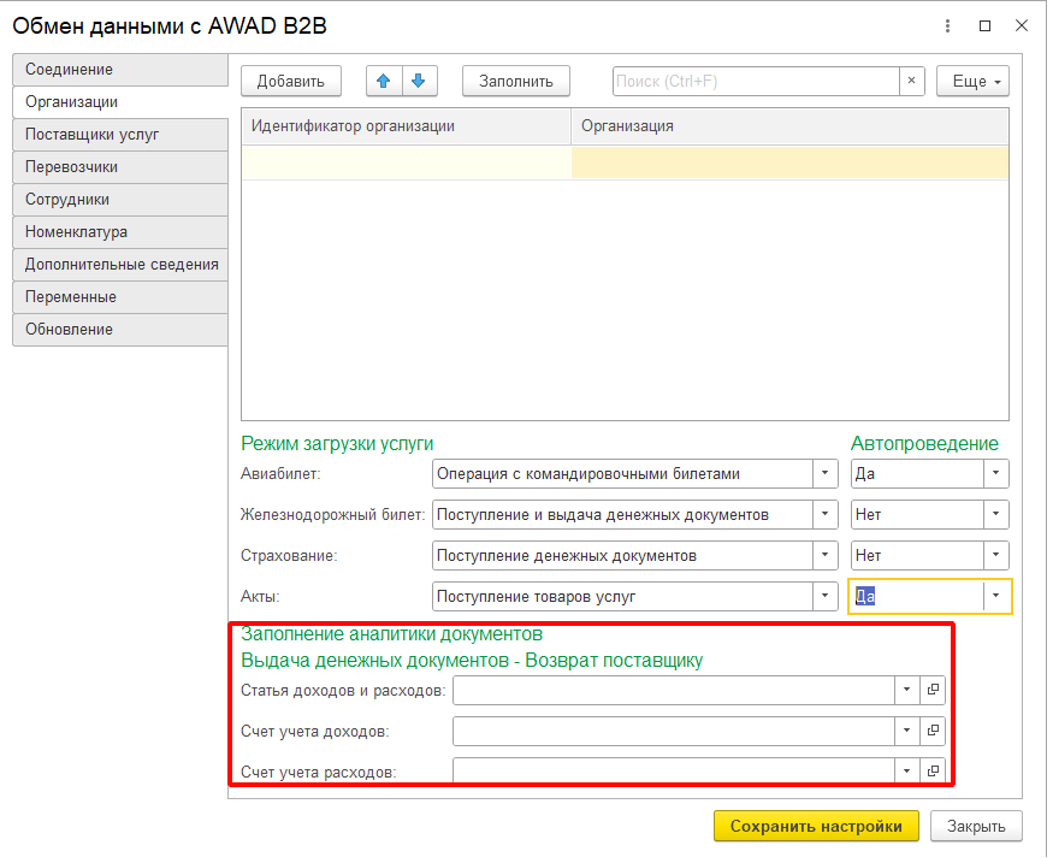Image resolution: width=1048 pixels, height=858 pixels.
Task: Save settings with Сохранить настройки
Action: pos(815,826)
